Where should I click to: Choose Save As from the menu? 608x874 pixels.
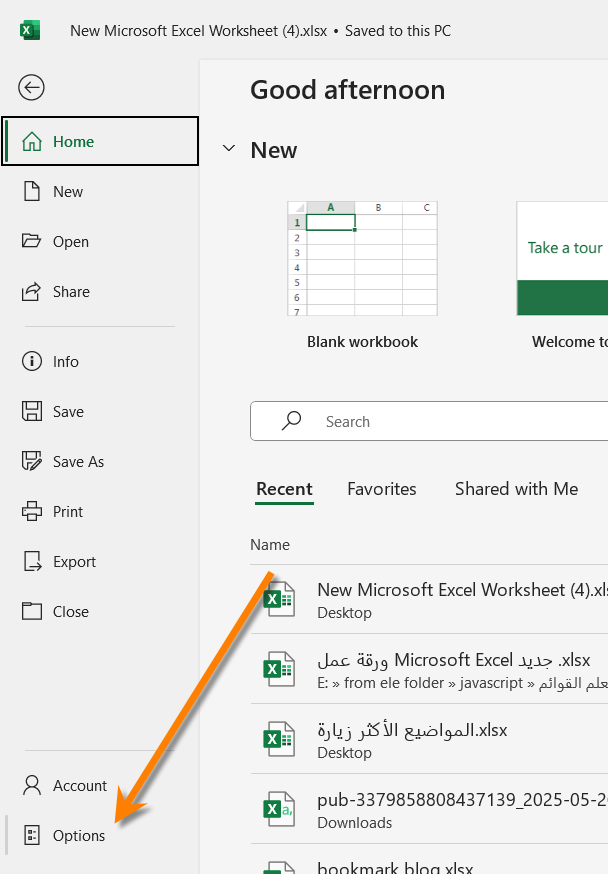[100, 462]
